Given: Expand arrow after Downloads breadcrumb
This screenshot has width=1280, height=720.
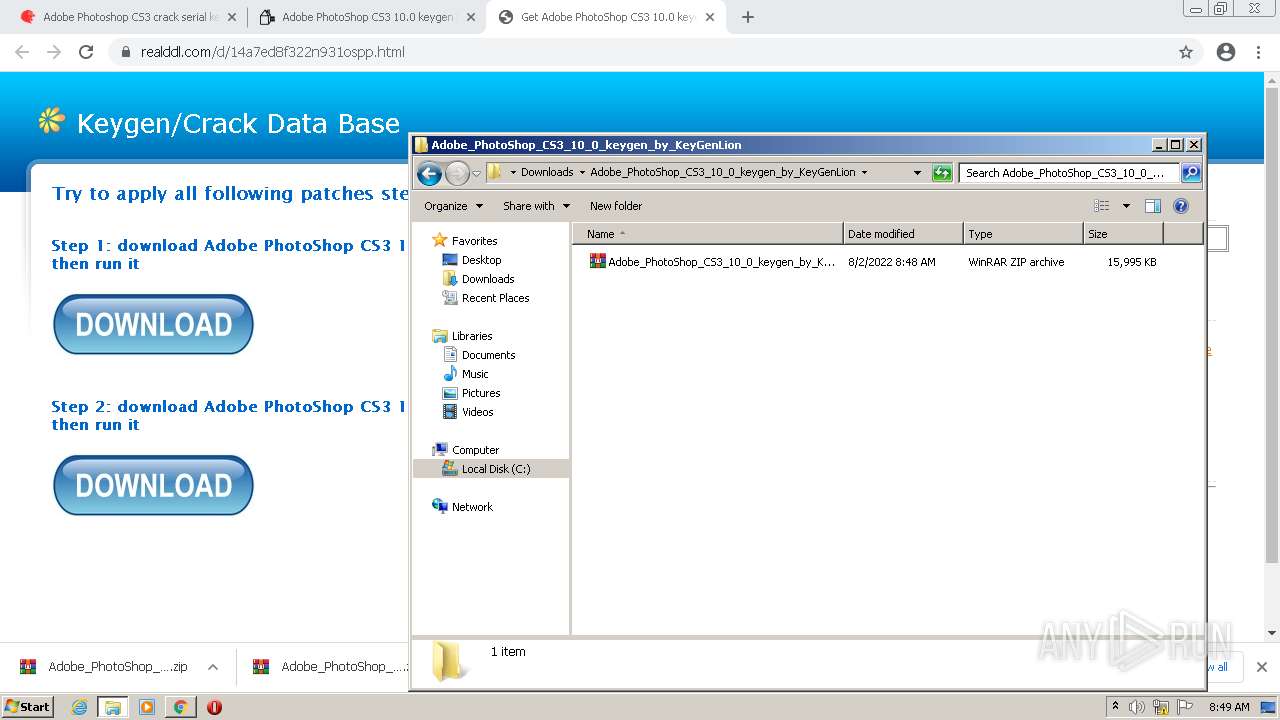Looking at the screenshot, I should tap(582, 172).
